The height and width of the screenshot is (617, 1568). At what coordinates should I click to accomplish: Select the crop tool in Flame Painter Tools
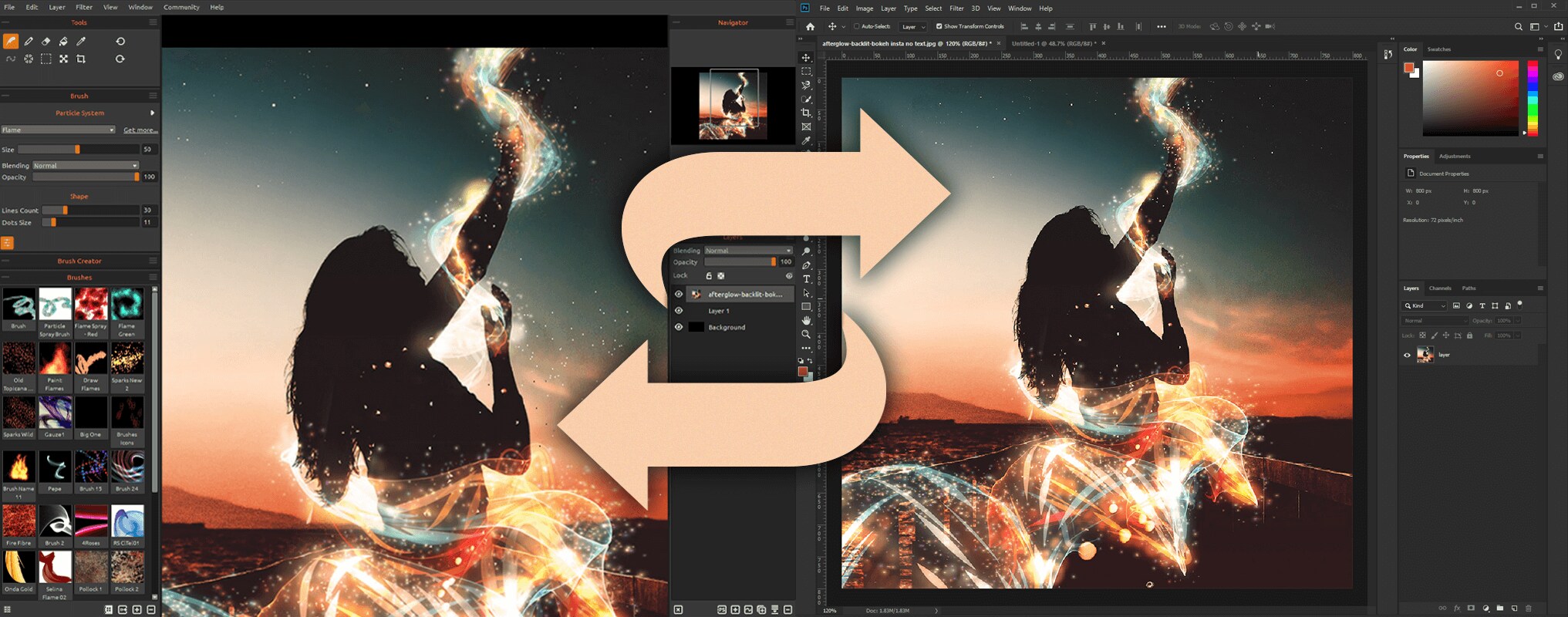tap(81, 59)
